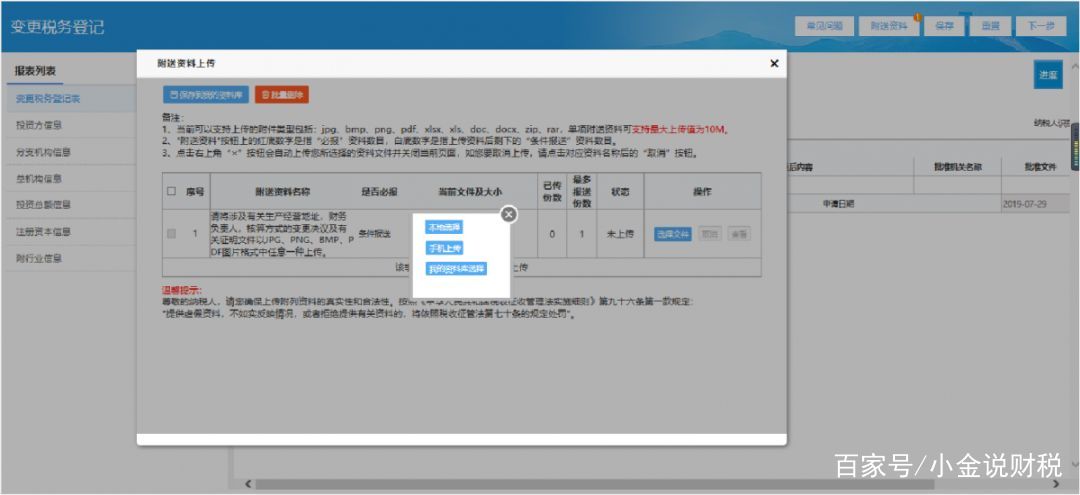1080x495 pixels.
Task: Select 附行业信息 in the report list
Action: pos(69,259)
